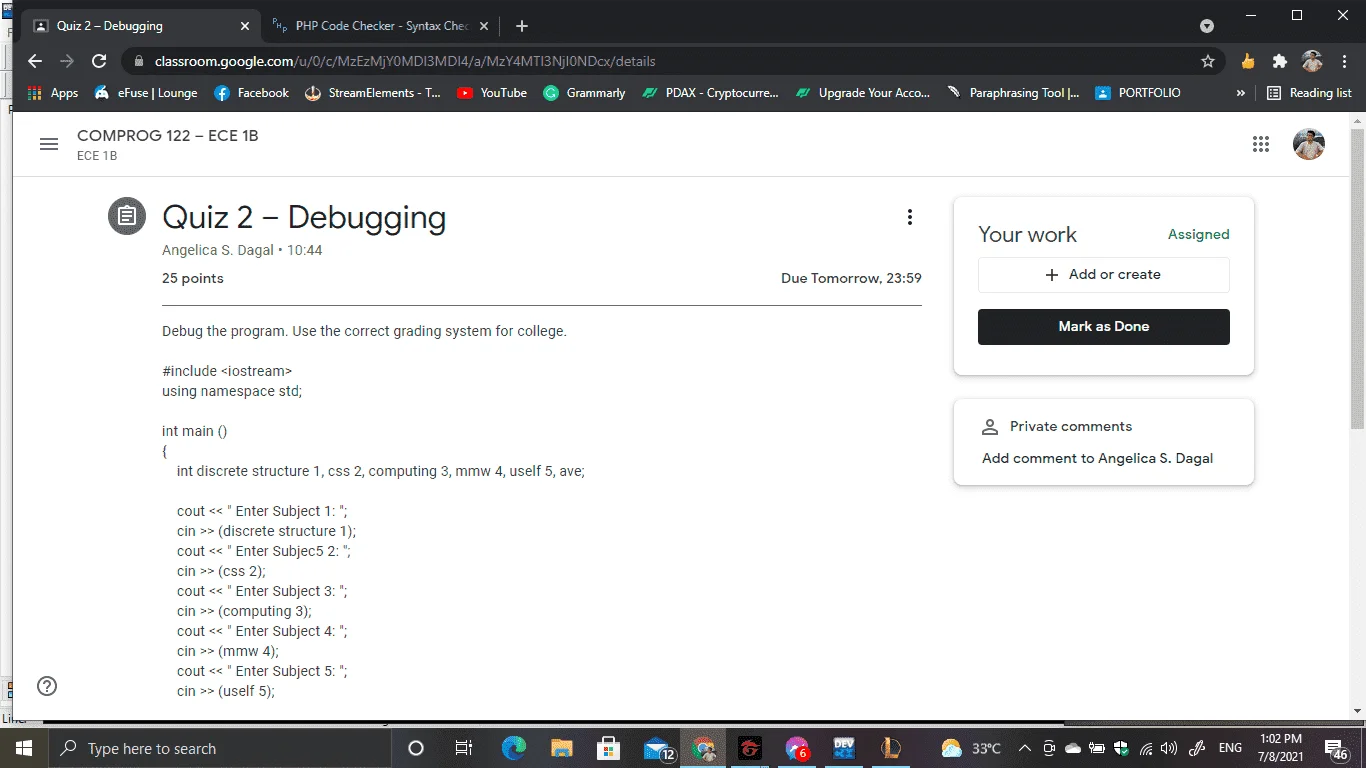The width and height of the screenshot is (1366, 768).
Task: Show more bookmarks with the chevron
Action: (x=1241, y=93)
